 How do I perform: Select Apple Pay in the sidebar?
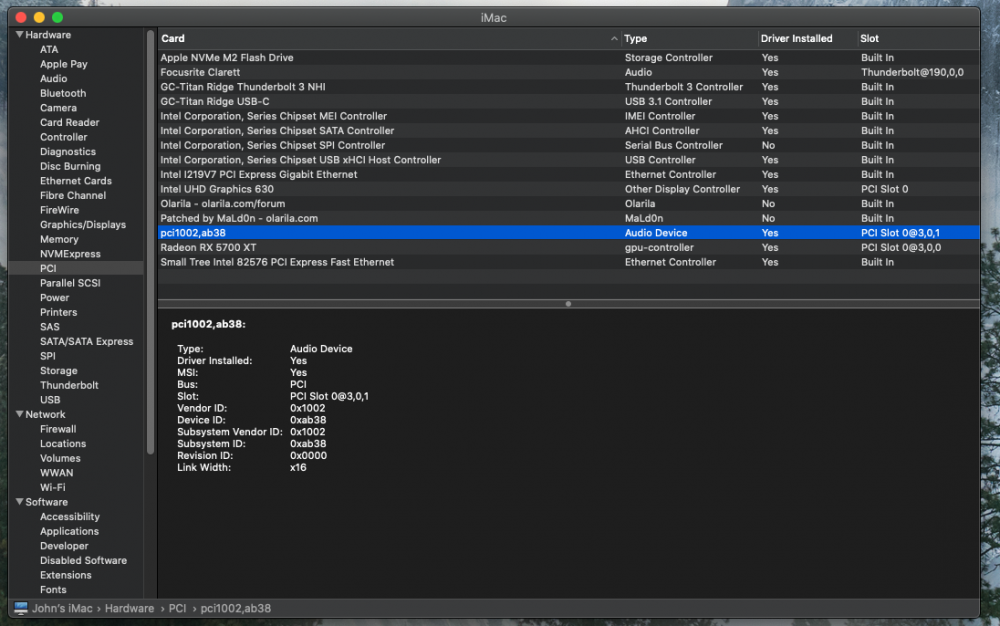[x=64, y=64]
